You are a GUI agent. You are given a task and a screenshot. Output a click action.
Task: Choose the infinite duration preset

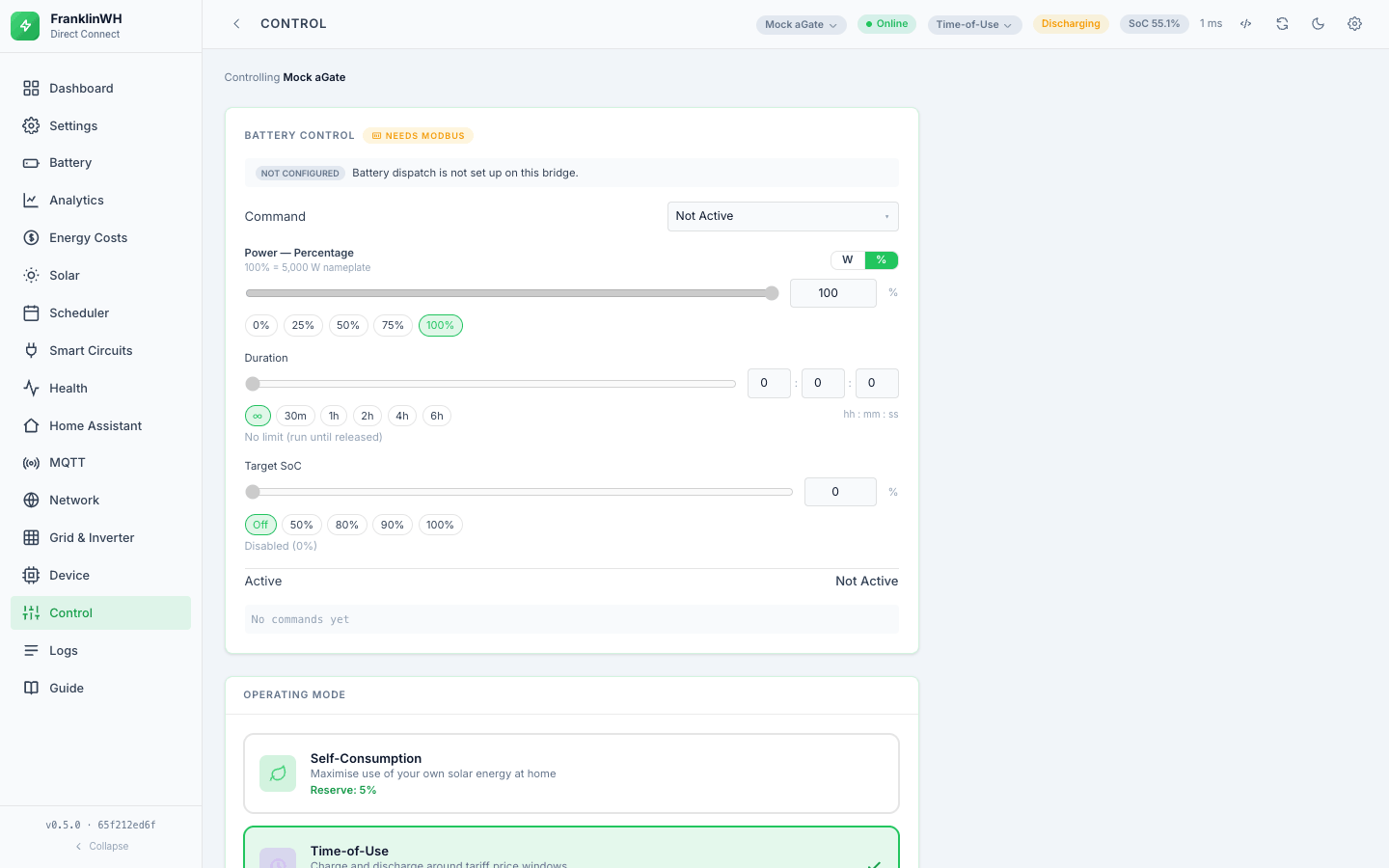coord(258,417)
